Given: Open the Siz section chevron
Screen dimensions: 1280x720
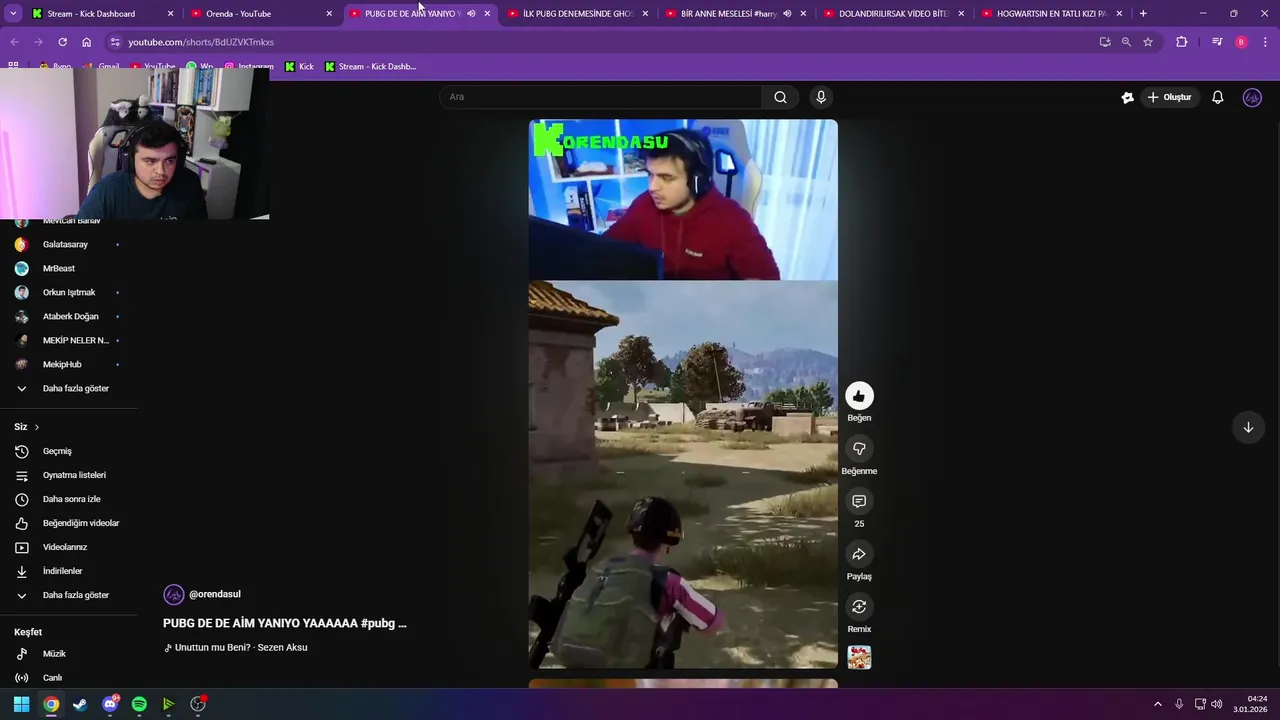Looking at the screenshot, I should [37, 427].
